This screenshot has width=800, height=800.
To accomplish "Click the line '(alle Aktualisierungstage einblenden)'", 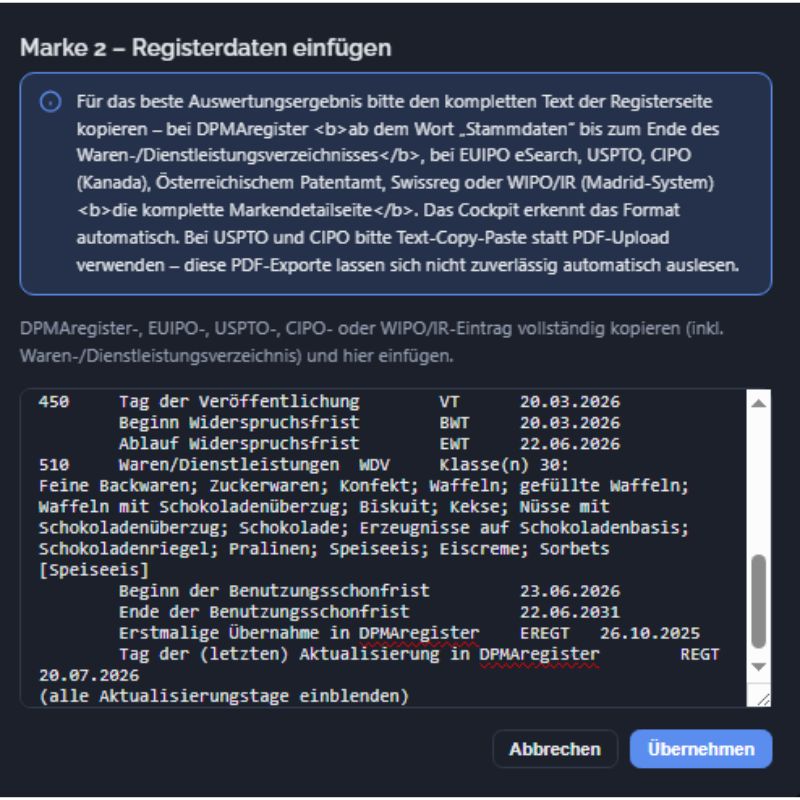I will [x=223, y=696].
